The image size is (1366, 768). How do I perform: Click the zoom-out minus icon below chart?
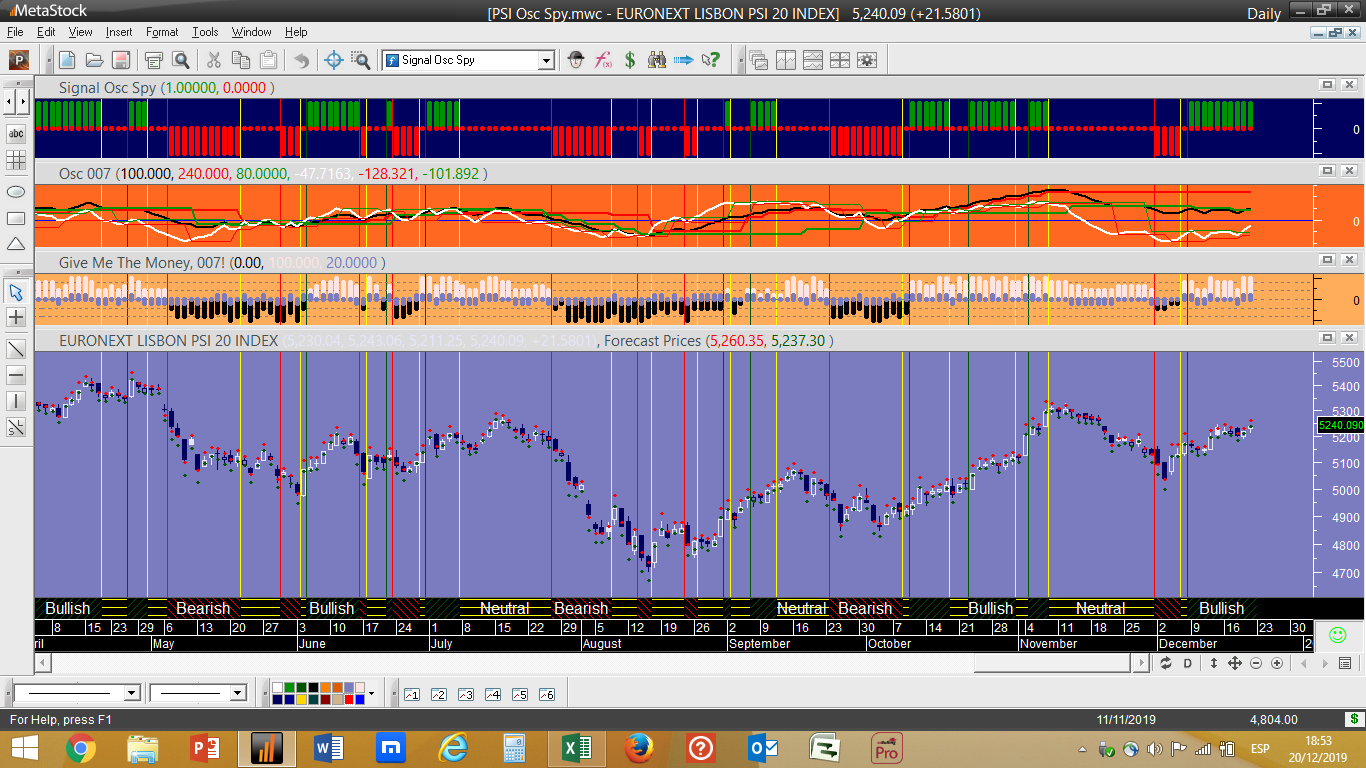tap(1256, 663)
